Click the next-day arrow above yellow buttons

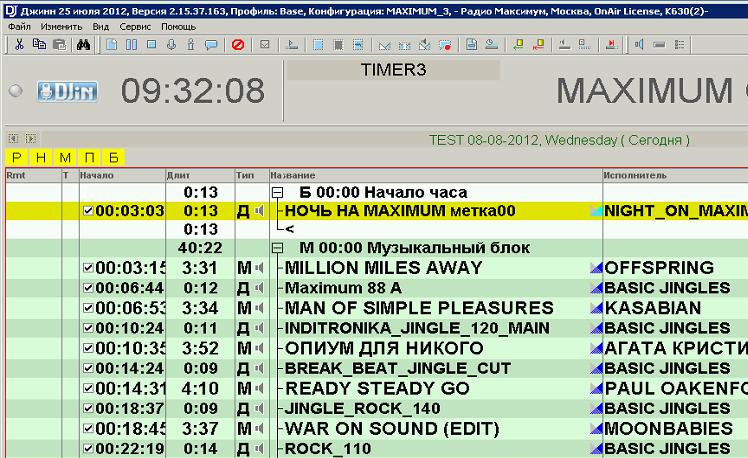pos(31,138)
